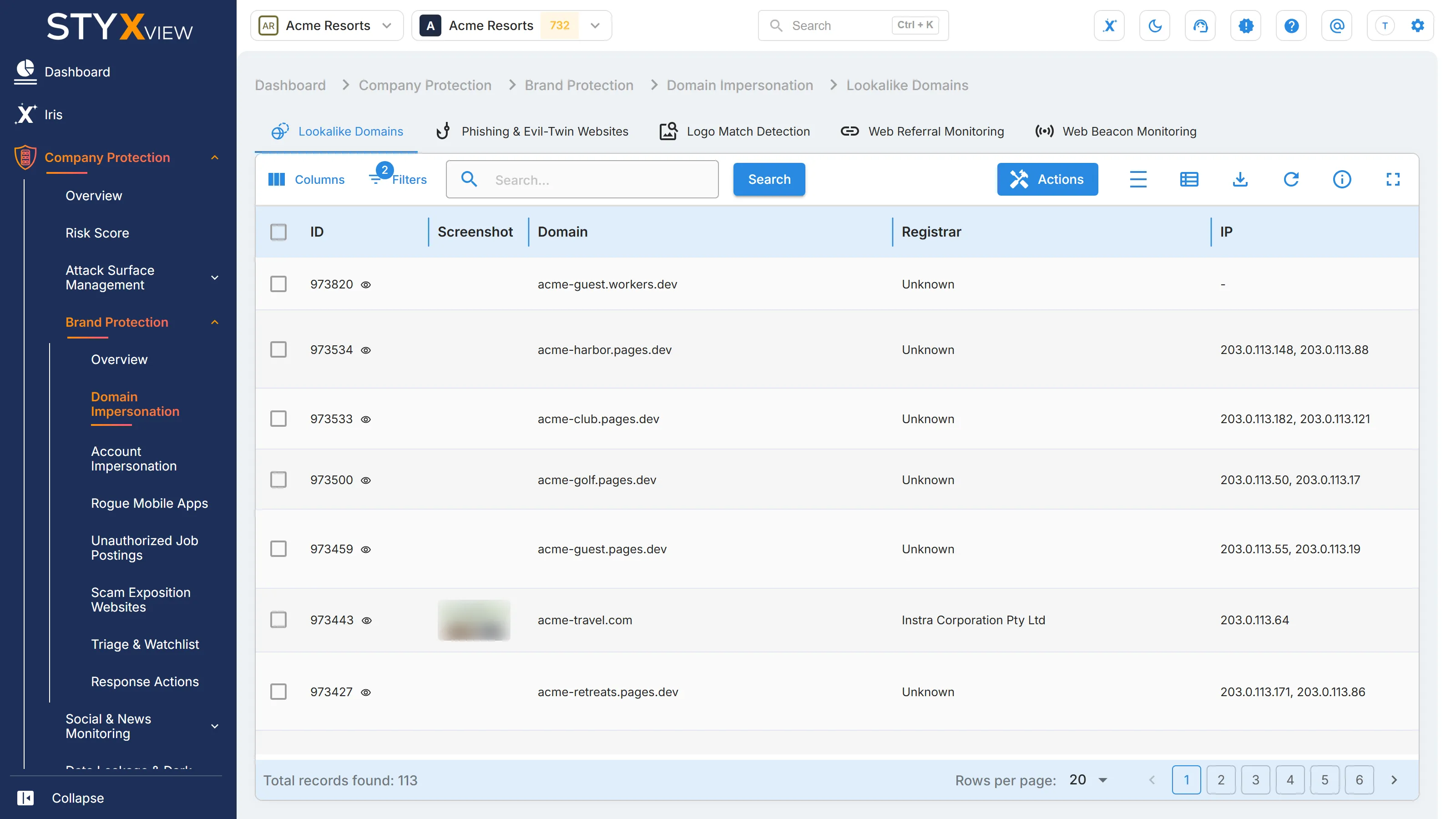Tick checkbox for acme-travel.com

[x=278, y=619]
